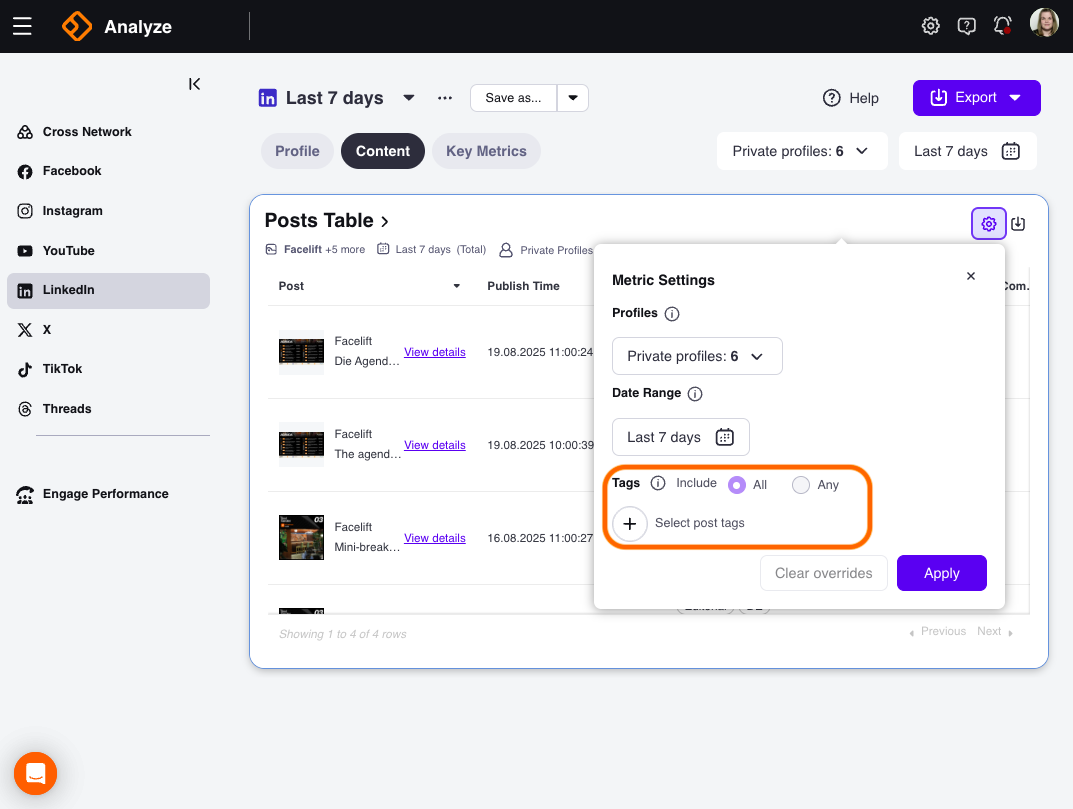The width and height of the screenshot is (1073, 809).
Task: Click the Clear overrides button
Action: [x=823, y=573]
